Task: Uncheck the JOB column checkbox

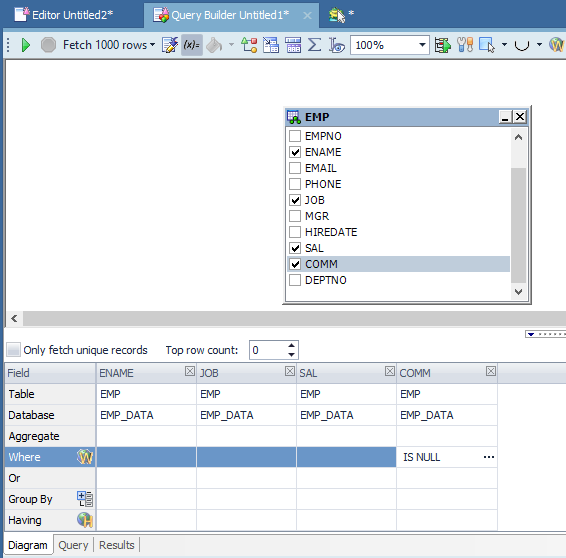Action: click(295, 200)
